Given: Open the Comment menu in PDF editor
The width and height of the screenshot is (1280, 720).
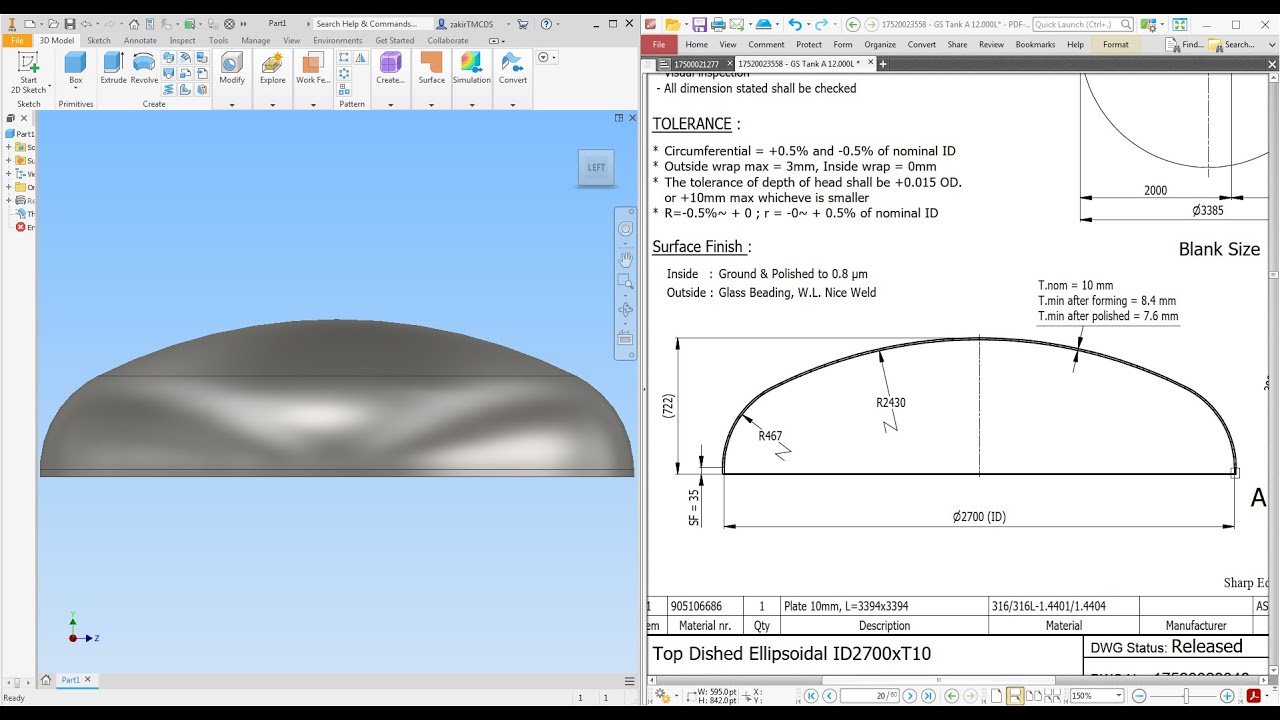Looking at the screenshot, I should [x=766, y=45].
